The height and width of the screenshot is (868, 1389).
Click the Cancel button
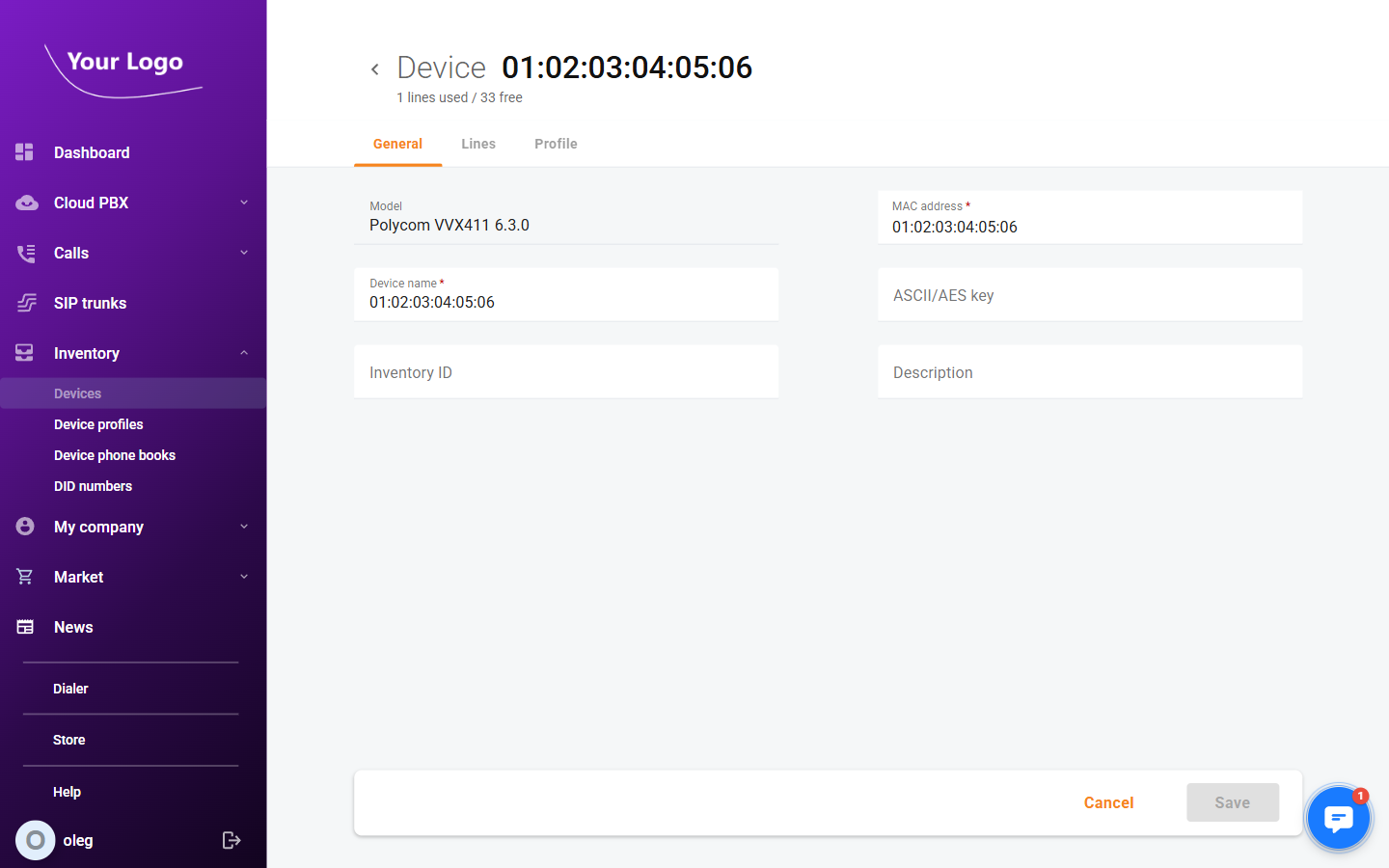click(x=1108, y=802)
